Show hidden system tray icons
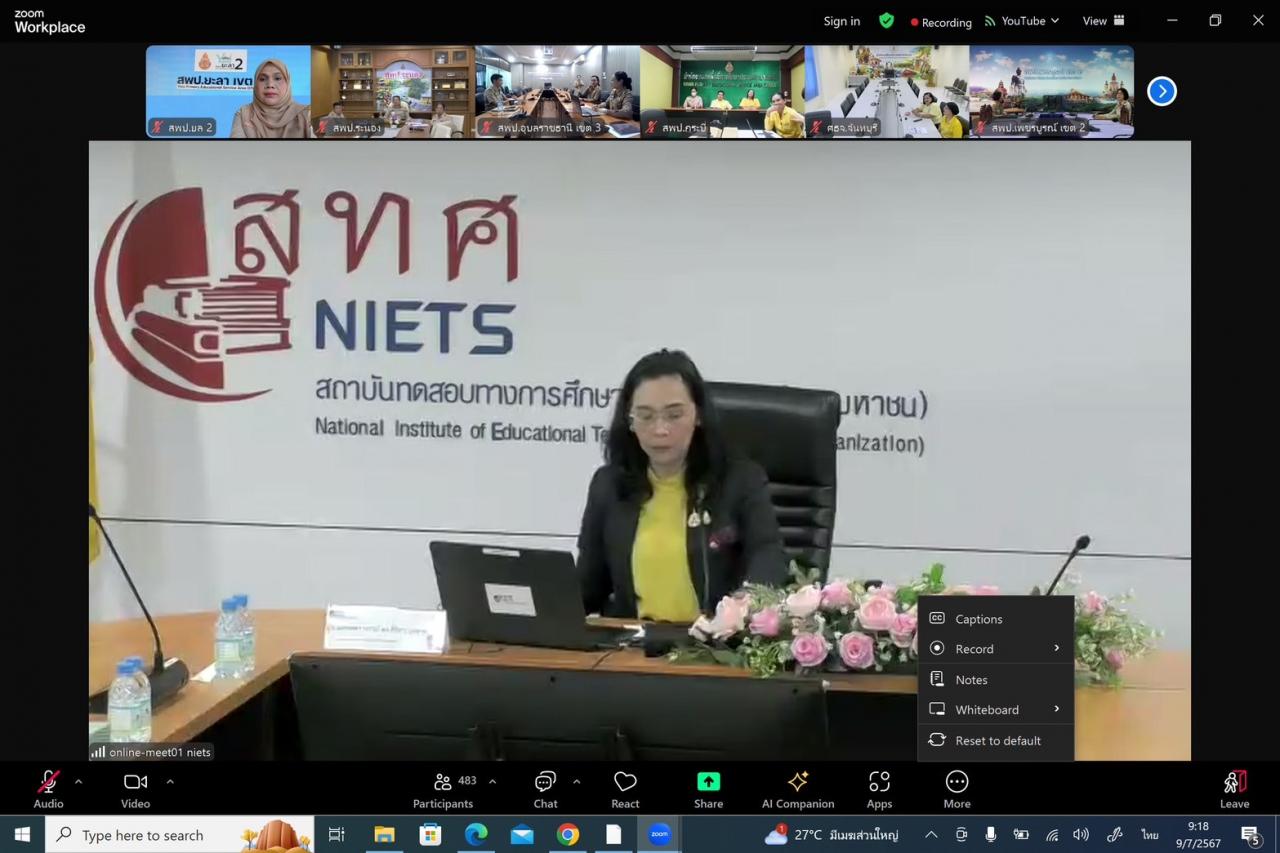The image size is (1280, 853). (x=931, y=834)
